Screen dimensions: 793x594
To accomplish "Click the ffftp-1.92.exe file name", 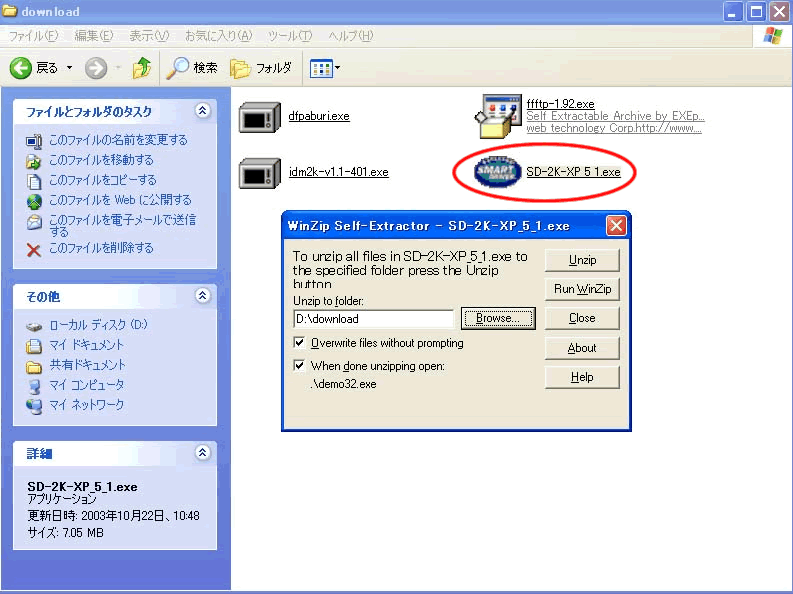I will [x=560, y=104].
